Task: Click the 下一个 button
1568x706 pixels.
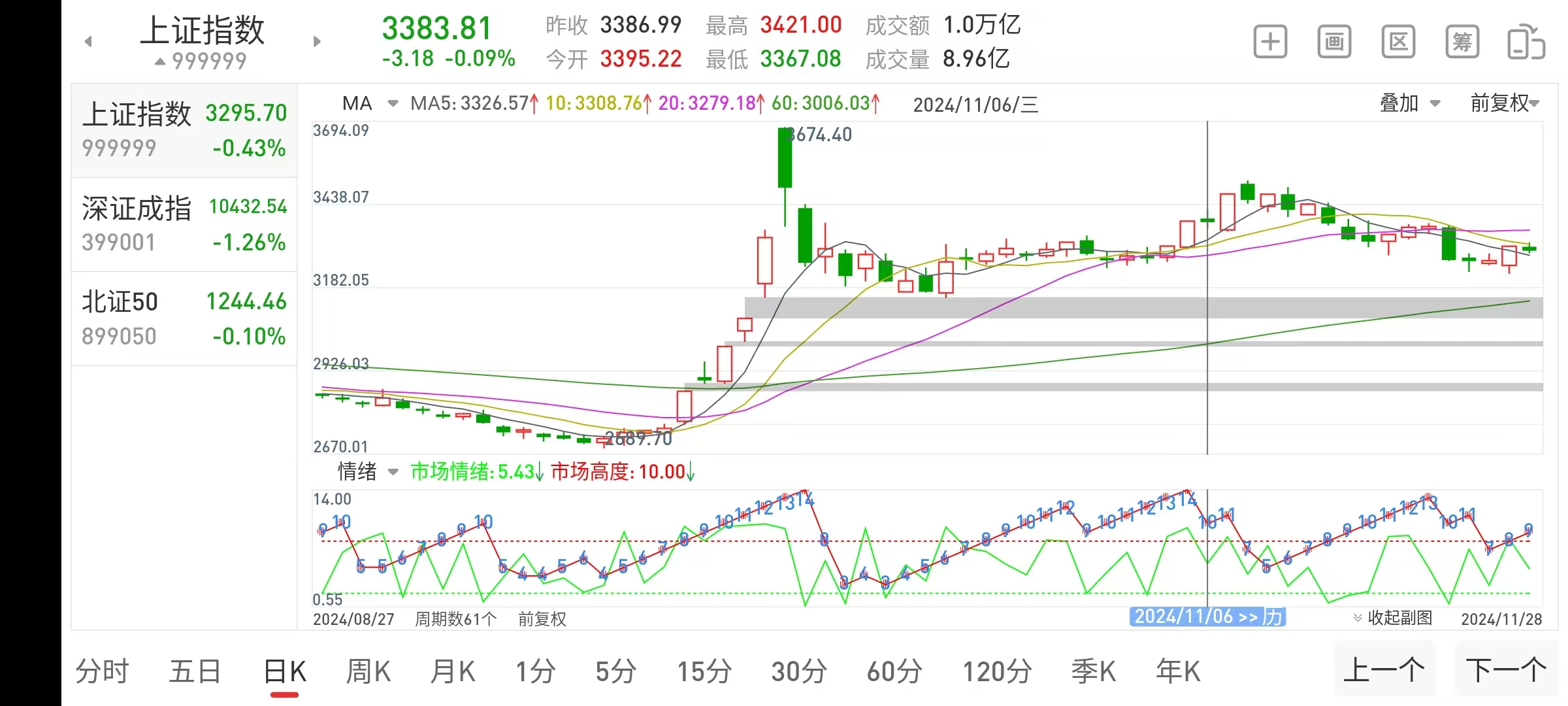Action: tap(1506, 670)
